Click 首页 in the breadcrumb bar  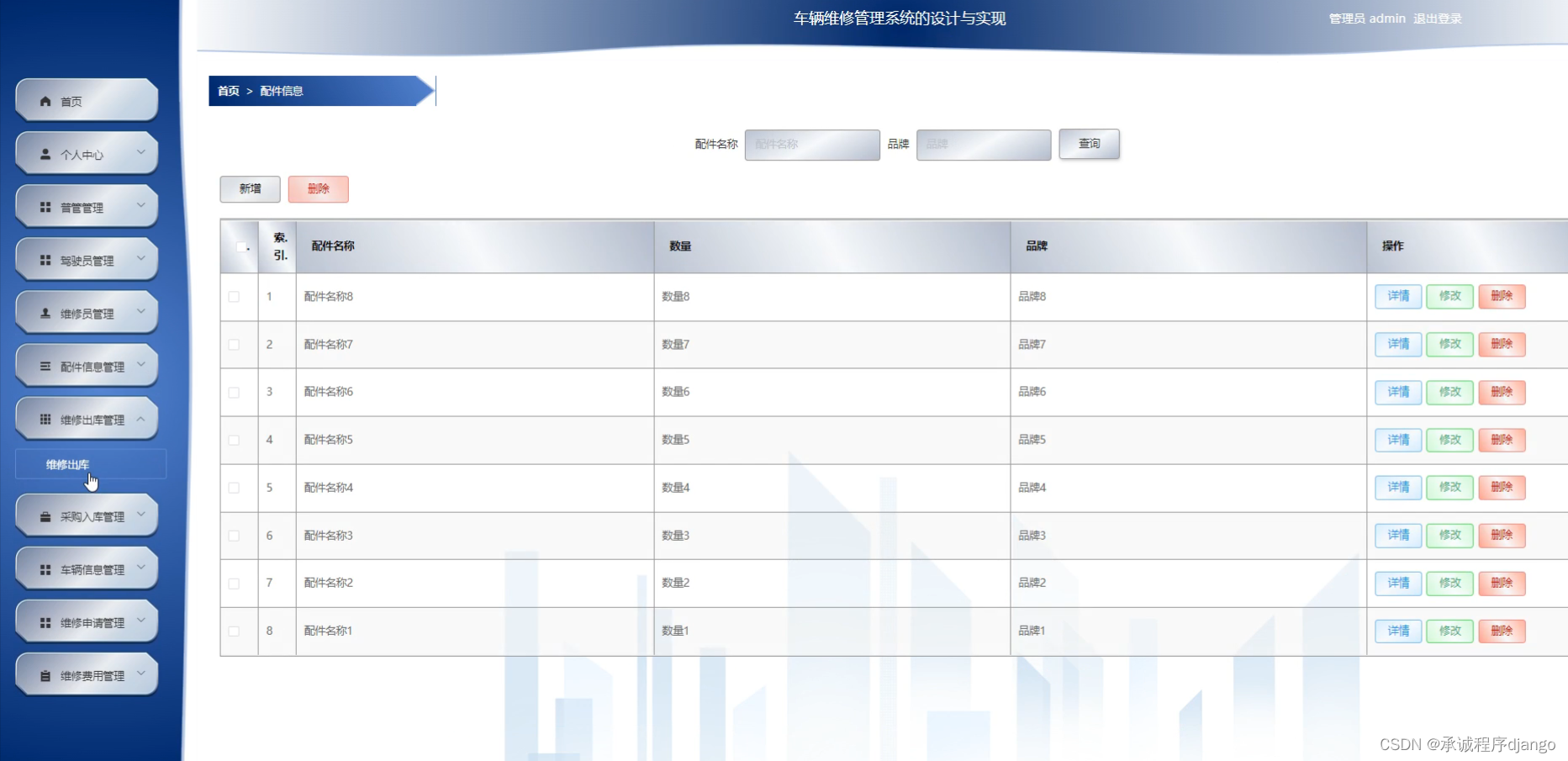tap(226, 91)
